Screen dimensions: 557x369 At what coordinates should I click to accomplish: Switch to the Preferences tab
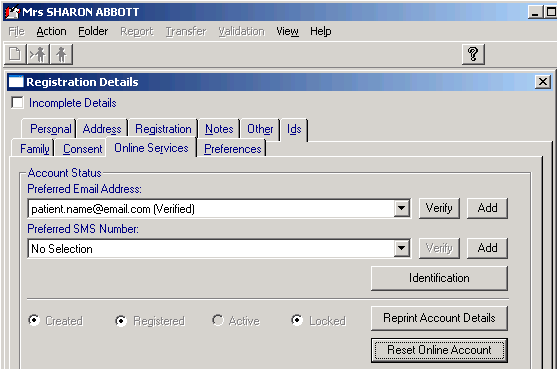click(x=233, y=148)
